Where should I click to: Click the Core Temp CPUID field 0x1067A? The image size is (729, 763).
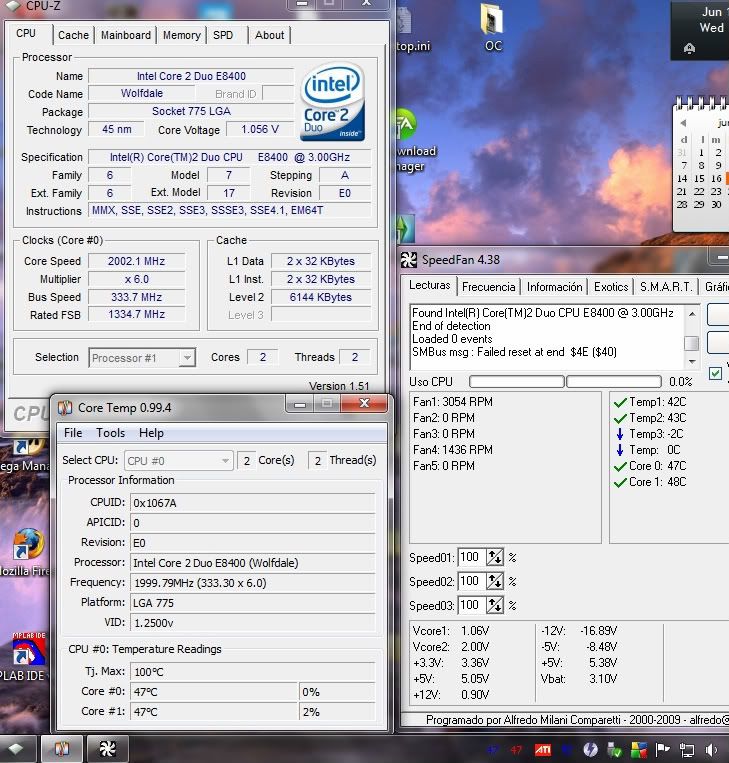click(253, 503)
